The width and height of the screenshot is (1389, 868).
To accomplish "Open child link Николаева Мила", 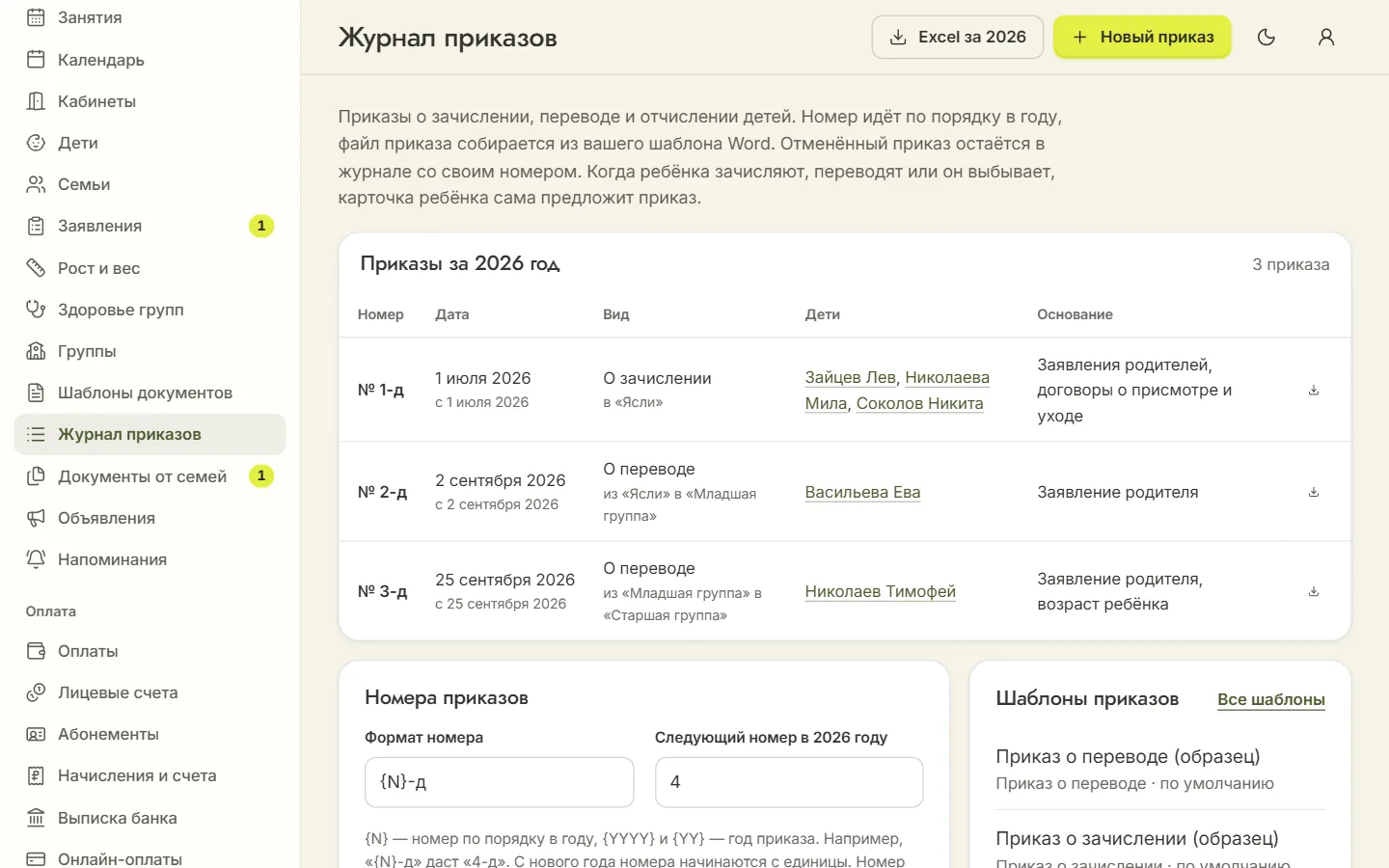I will pos(897,391).
